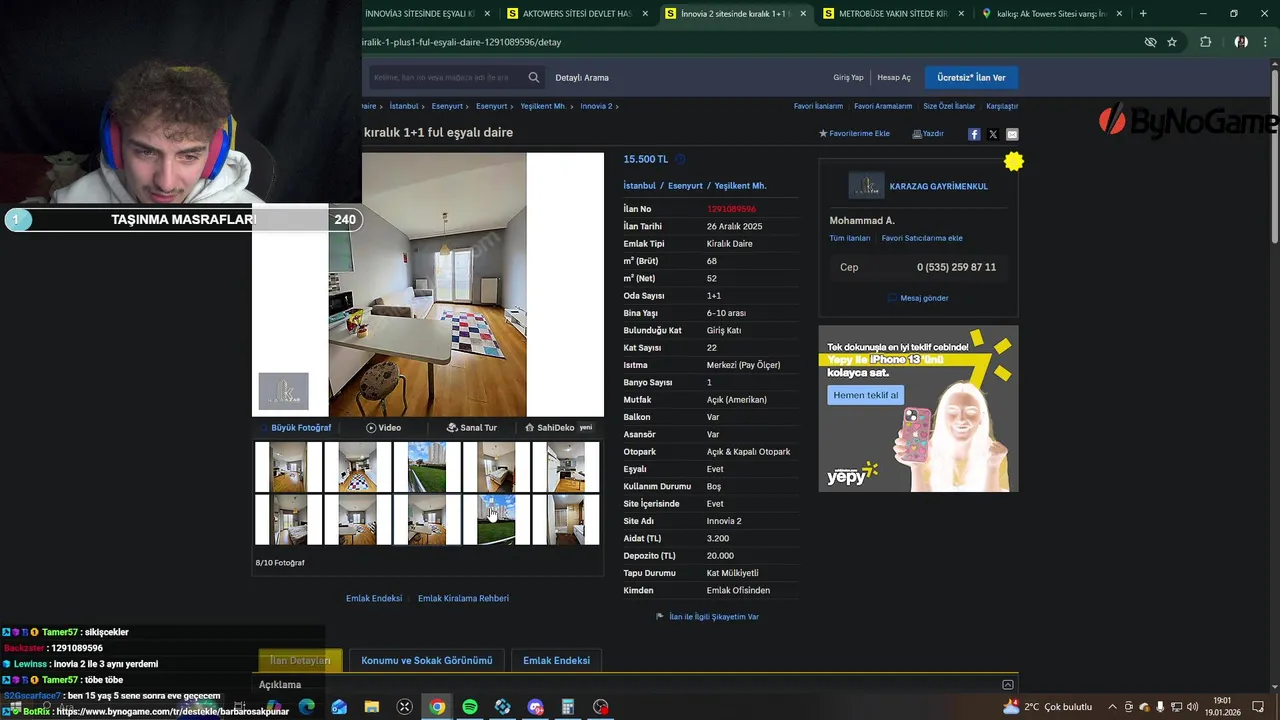Open Spotify from the taskbar
Viewport: 1280px width, 720px height.
point(470,707)
